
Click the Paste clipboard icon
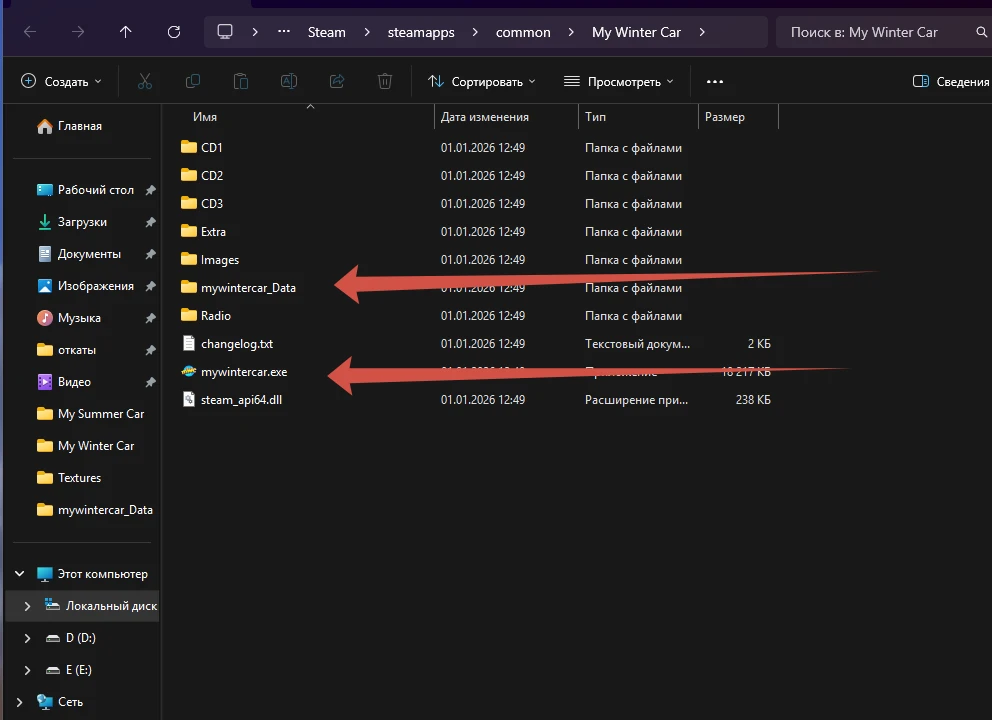point(241,81)
